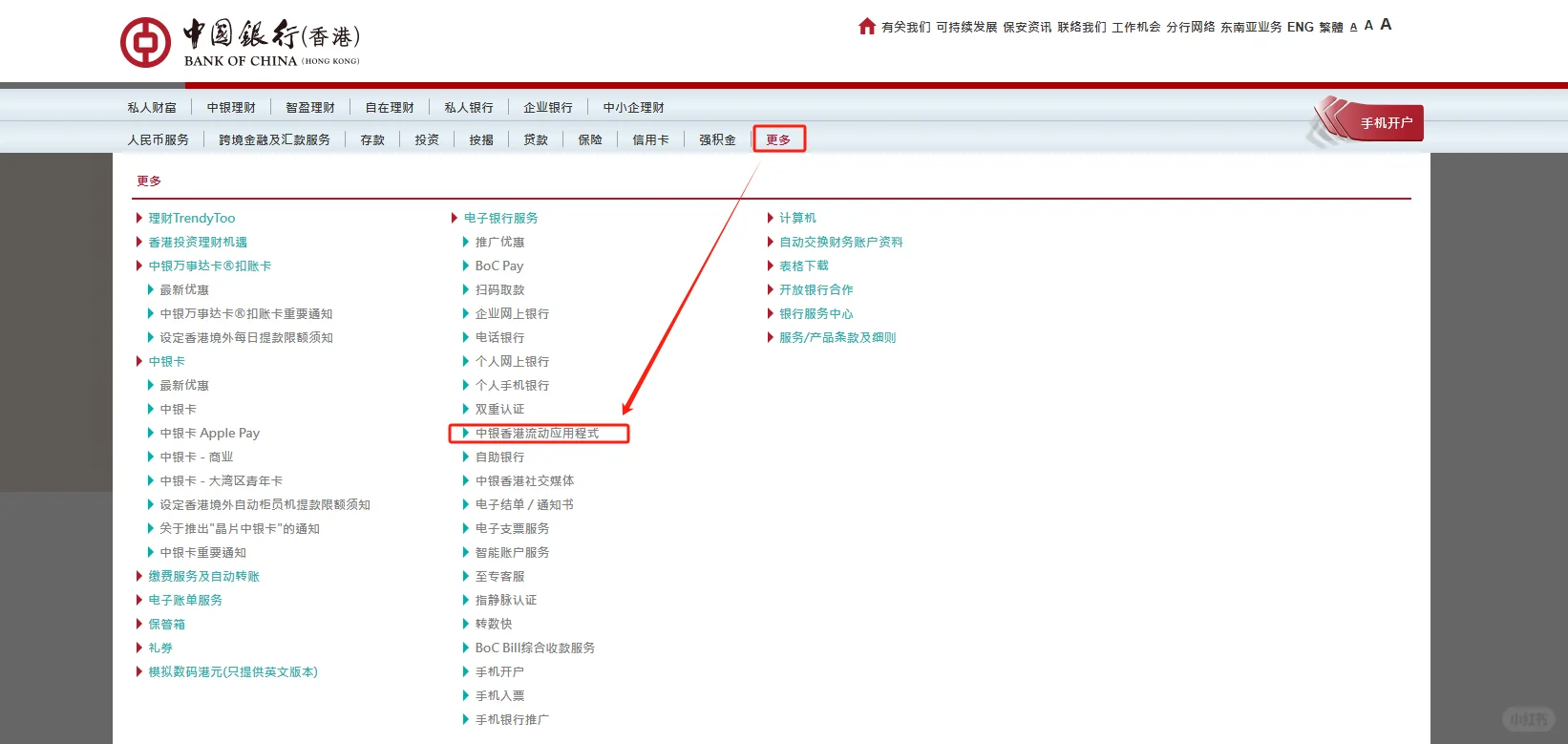Open 个人网上银行 link
The height and width of the screenshot is (744, 1568).
pyautogui.click(x=512, y=362)
